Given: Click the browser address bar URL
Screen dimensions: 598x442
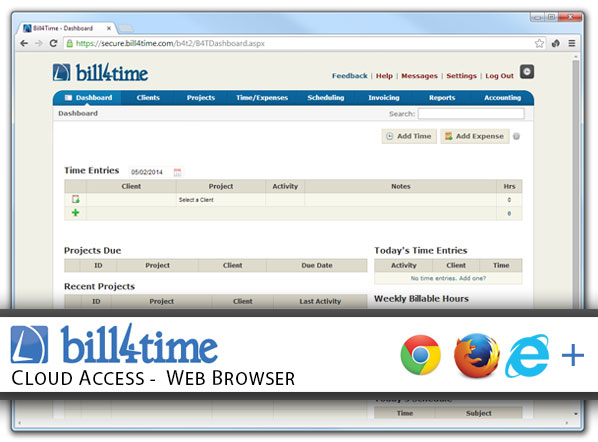Looking at the screenshot, I should [170, 43].
